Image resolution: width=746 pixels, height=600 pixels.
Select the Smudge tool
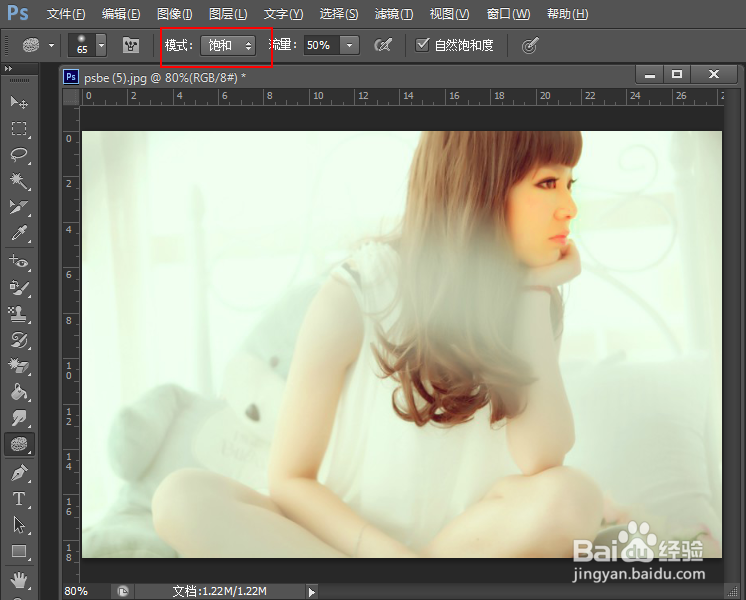pyautogui.click(x=19, y=418)
